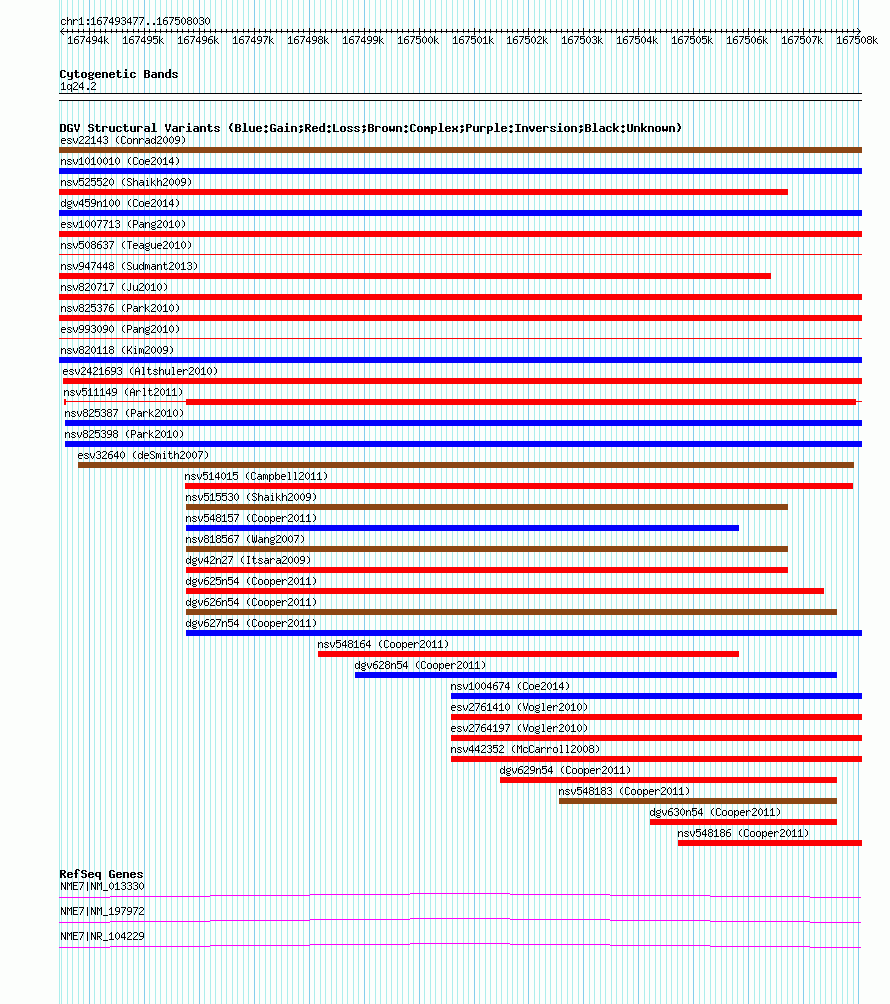Screen dimensions: 890x1004
Task: Click the NME7|NM_197972 gene label
Action: [102, 911]
